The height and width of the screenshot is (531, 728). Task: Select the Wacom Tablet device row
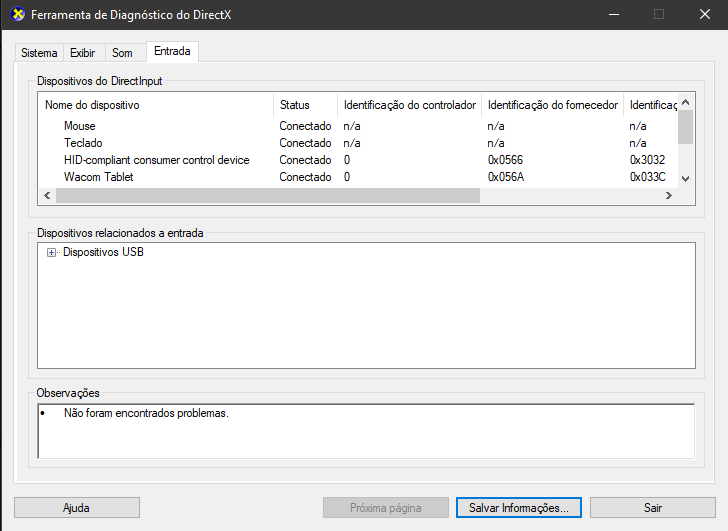pyautogui.click(x=358, y=177)
